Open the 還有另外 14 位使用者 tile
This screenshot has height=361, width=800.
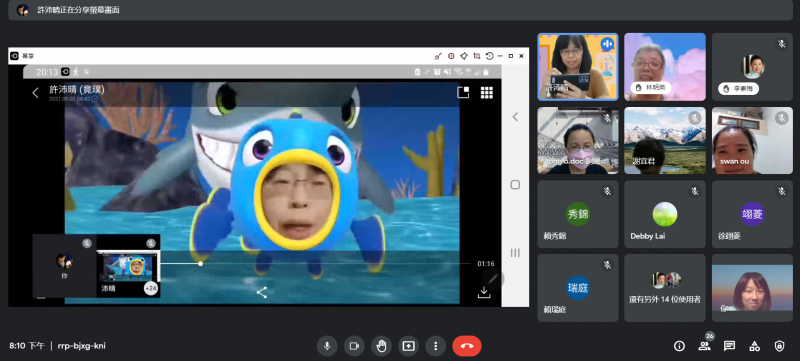tap(665, 288)
